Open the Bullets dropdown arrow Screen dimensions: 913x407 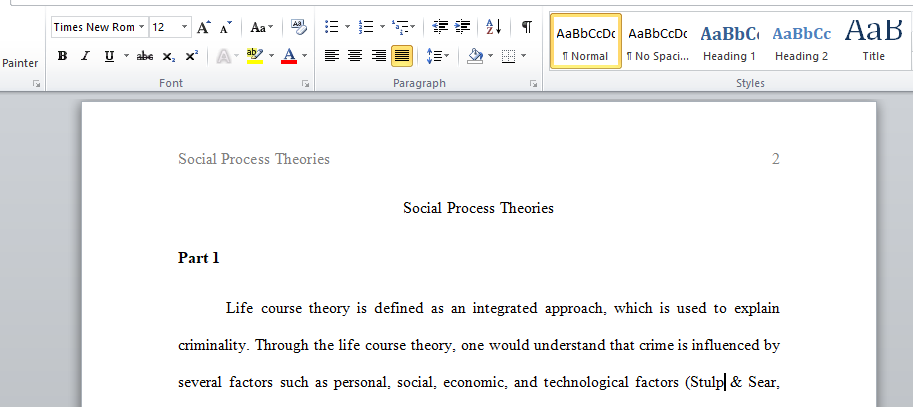click(348, 27)
